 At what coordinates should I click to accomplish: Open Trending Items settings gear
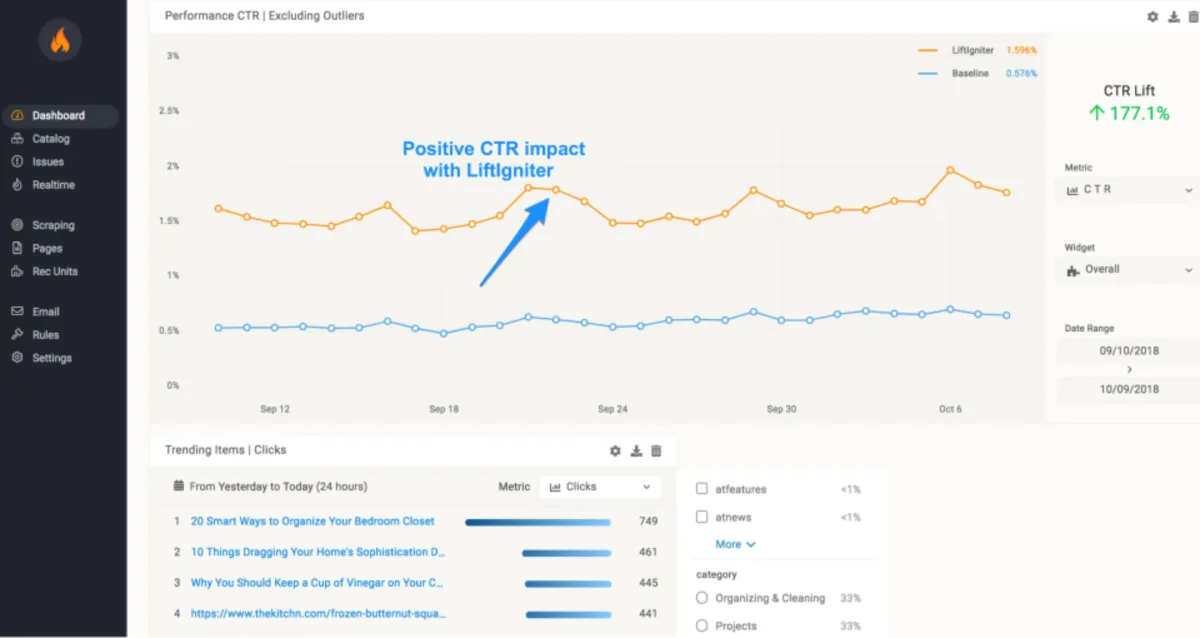pos(615,451)
